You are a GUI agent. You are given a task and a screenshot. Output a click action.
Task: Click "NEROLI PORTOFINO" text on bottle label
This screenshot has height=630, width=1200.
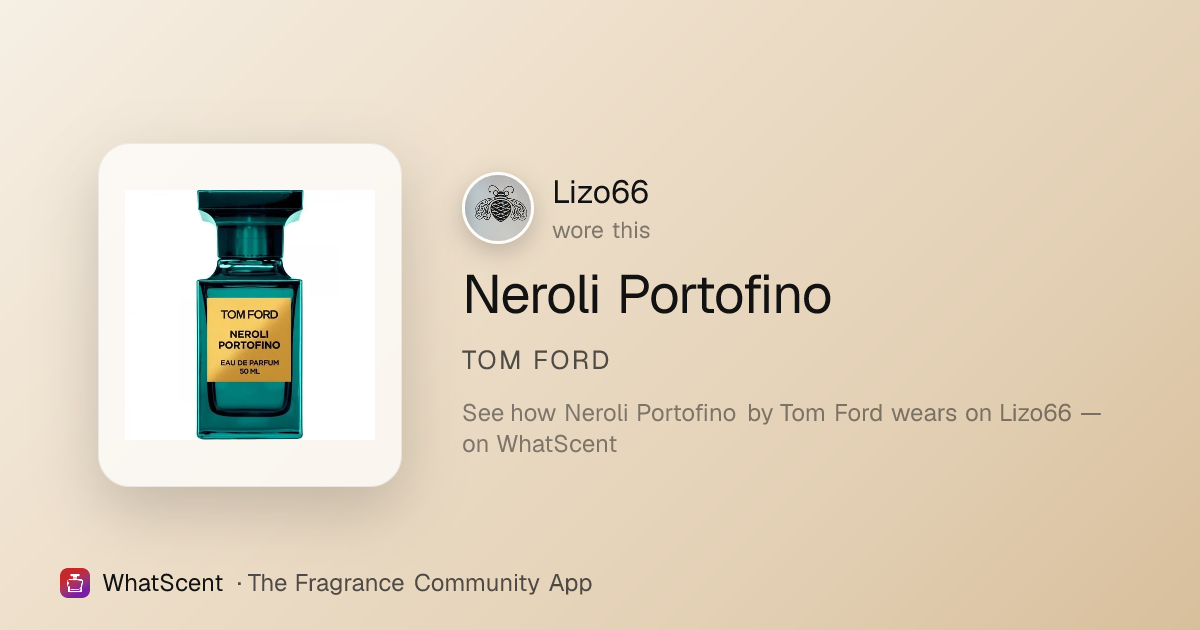[x=250, y=340]
